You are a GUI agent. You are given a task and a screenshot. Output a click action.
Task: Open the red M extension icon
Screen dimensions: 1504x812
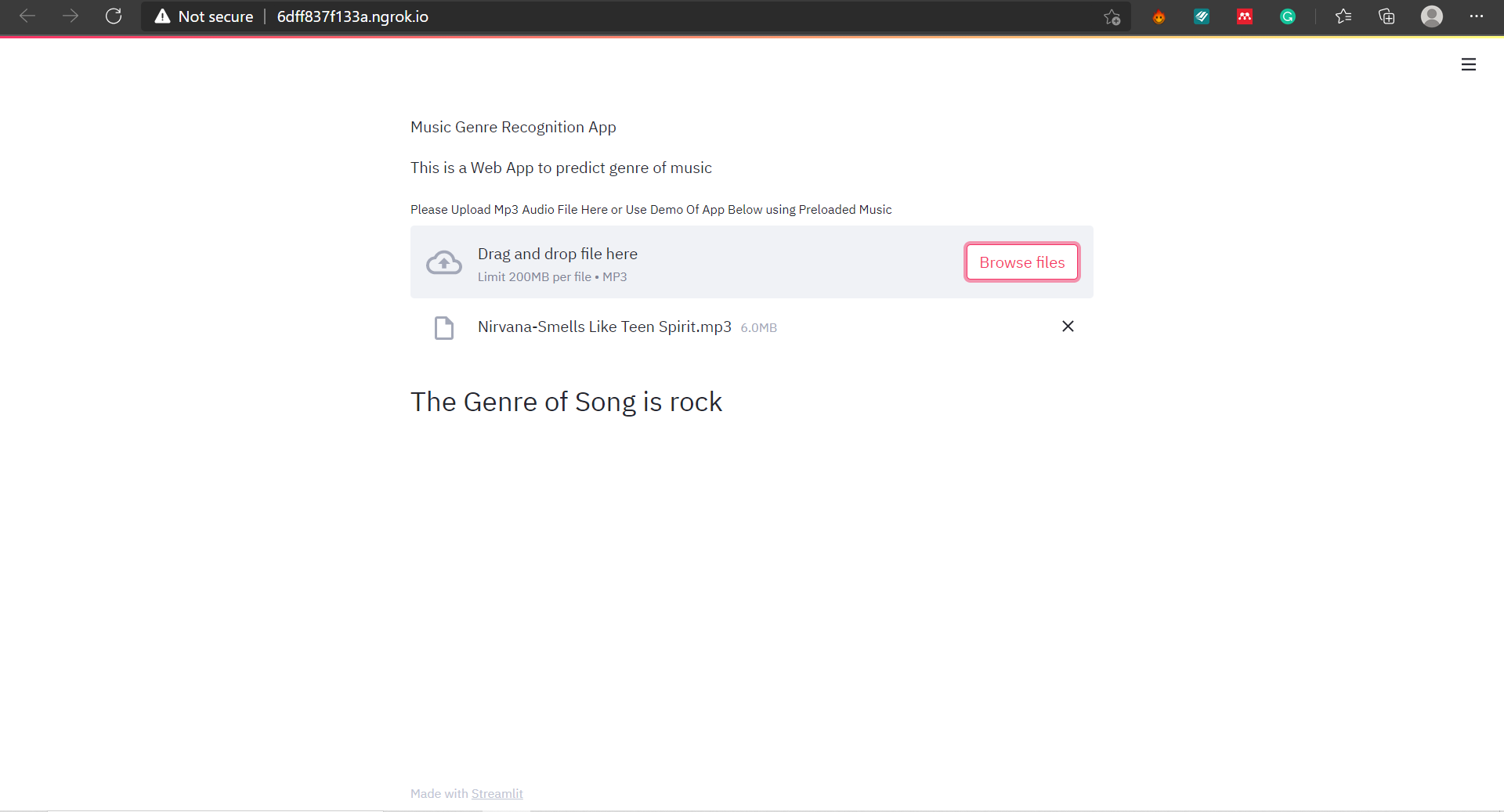coord(1245,16)
